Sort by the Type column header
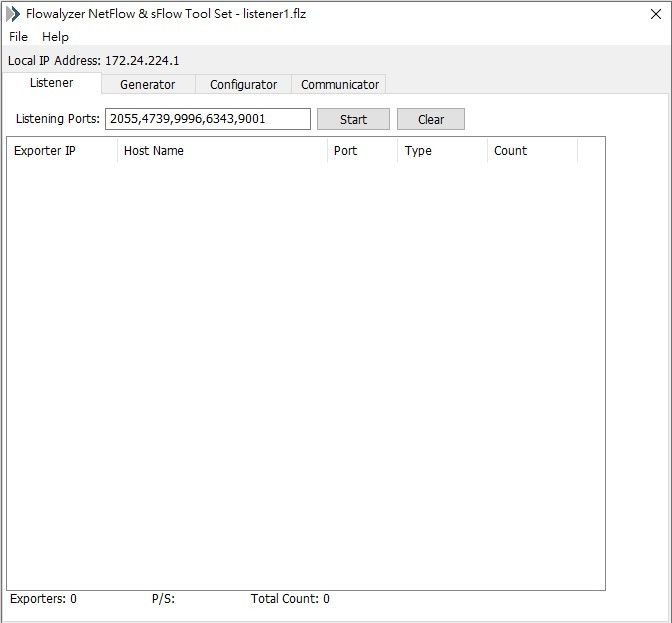The height and width of the screenshot is (623, 672). pyautogui.click(x=443, y=151)
